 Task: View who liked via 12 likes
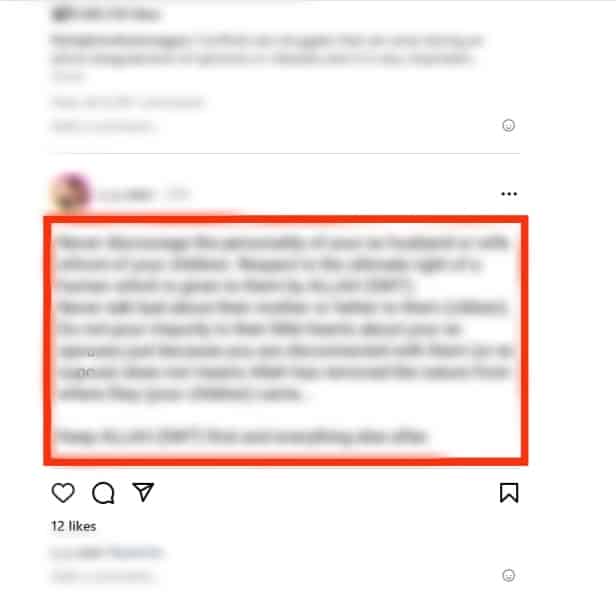[x=73, y=526]
